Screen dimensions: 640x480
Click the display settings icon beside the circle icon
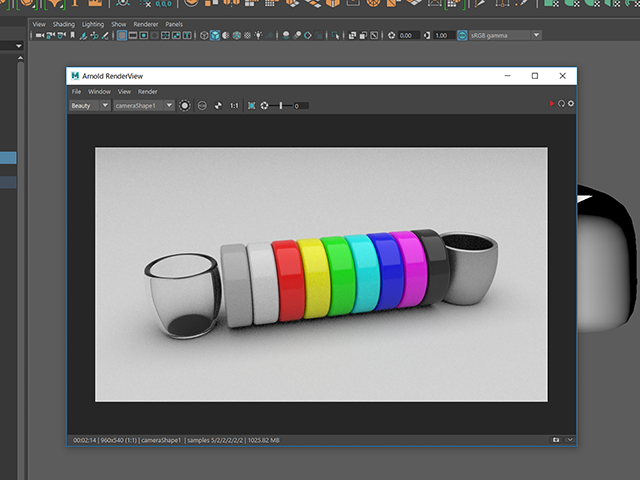click(202, 106)
